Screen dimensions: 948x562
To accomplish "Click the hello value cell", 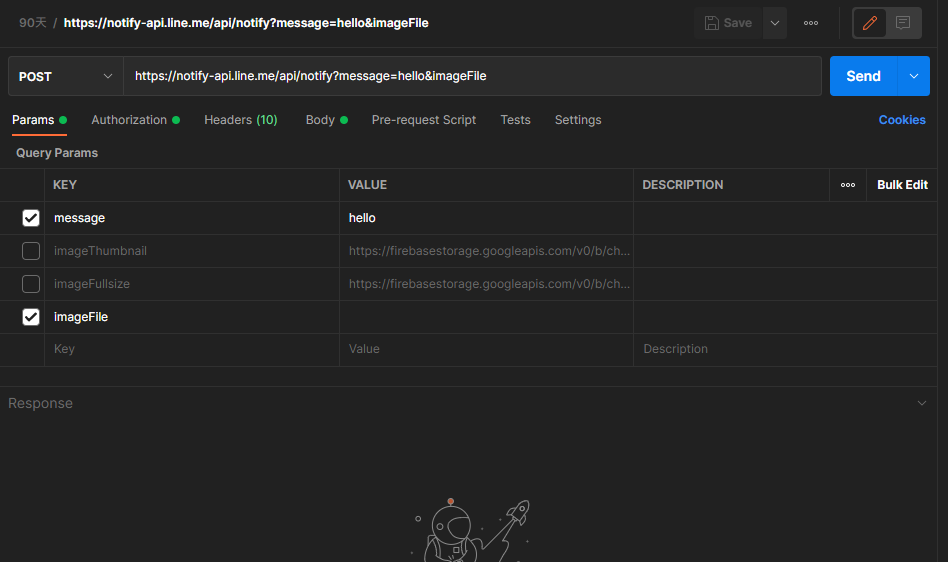I will 486,218.
